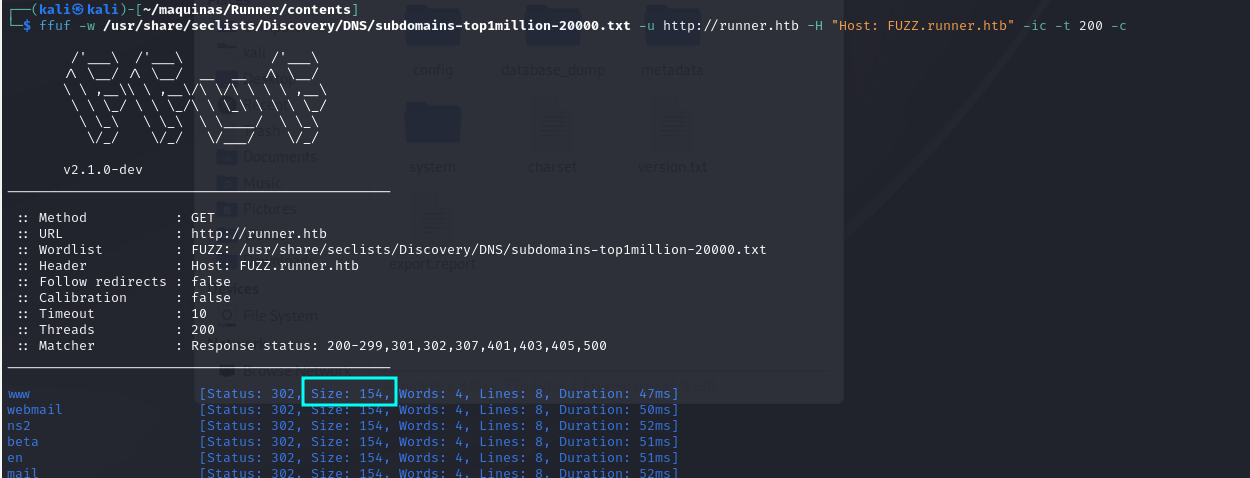Click the beta subdomain result
This screenshot has width=1250, height=478.
[23, 442]
